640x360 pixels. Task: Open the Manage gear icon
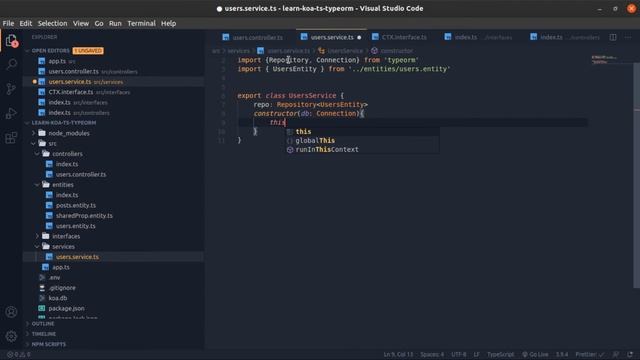pyautogui.click(x=11, y=336)
